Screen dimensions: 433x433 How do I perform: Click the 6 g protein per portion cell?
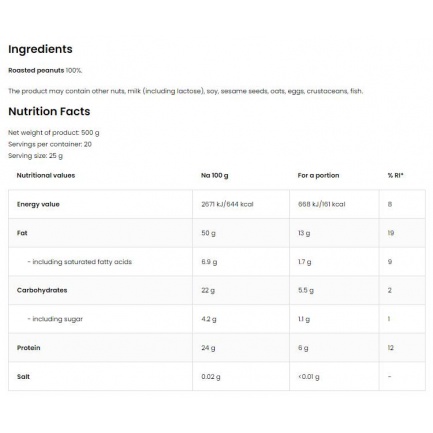[x=303, y=348]
